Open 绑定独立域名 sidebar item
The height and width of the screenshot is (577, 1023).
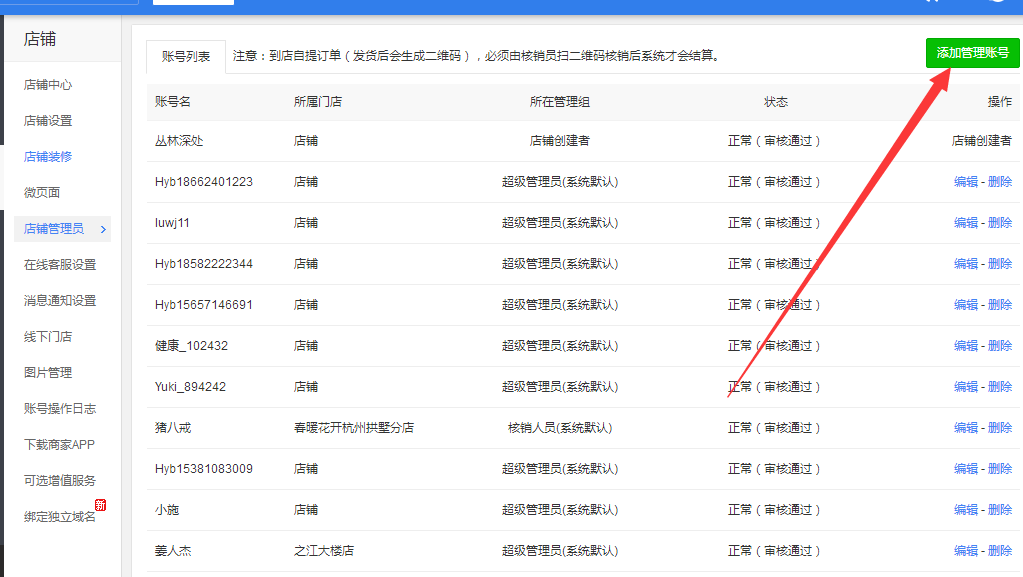pos(60,517)
